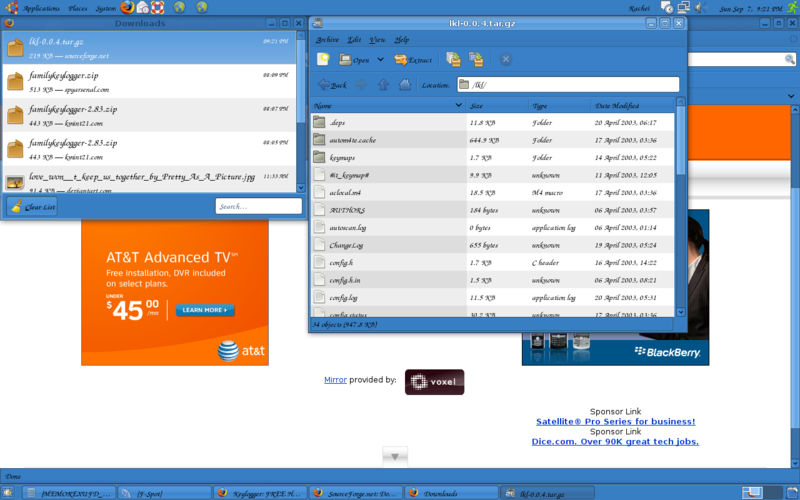Click the Add files to archive icon
Image resolution: width=800 pixels, height=500 pixels.
(453, 60)
